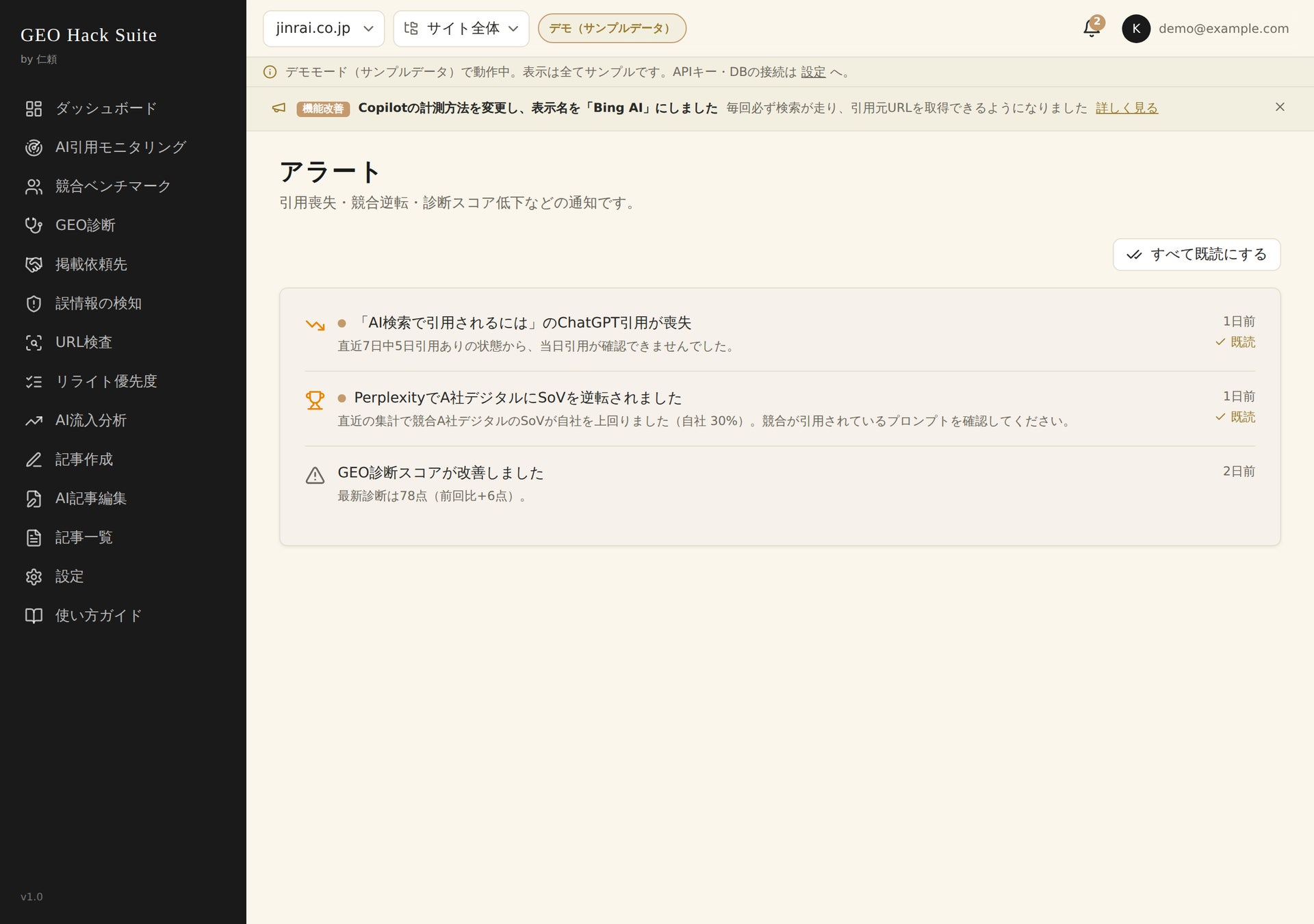The image size is (1314, 924).
Task: Click the GEO Hack Suite logo
Action: click(x=89, y=35)
